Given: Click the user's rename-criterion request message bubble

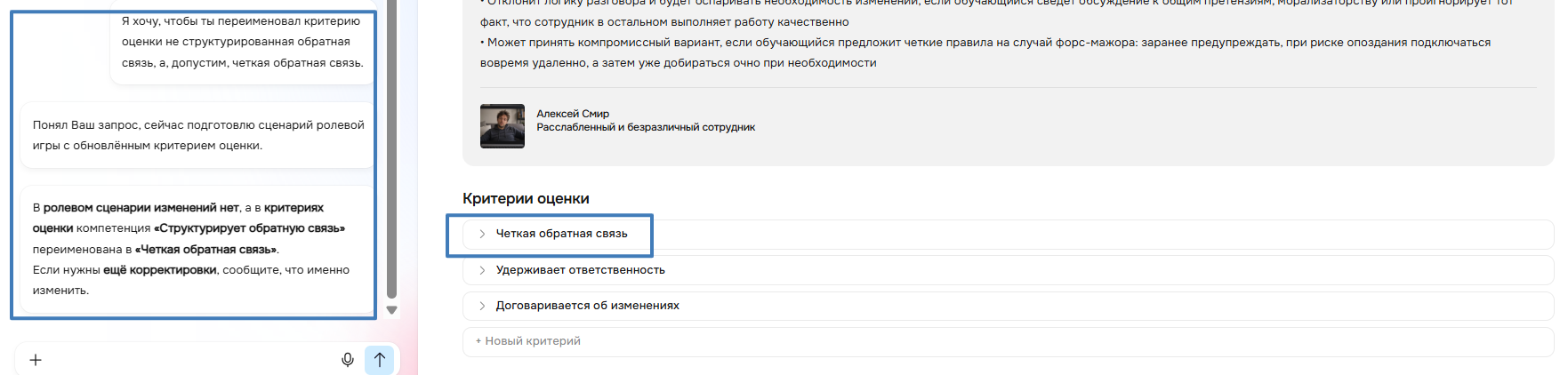Looking at the screenshot, I should (242, 42).
